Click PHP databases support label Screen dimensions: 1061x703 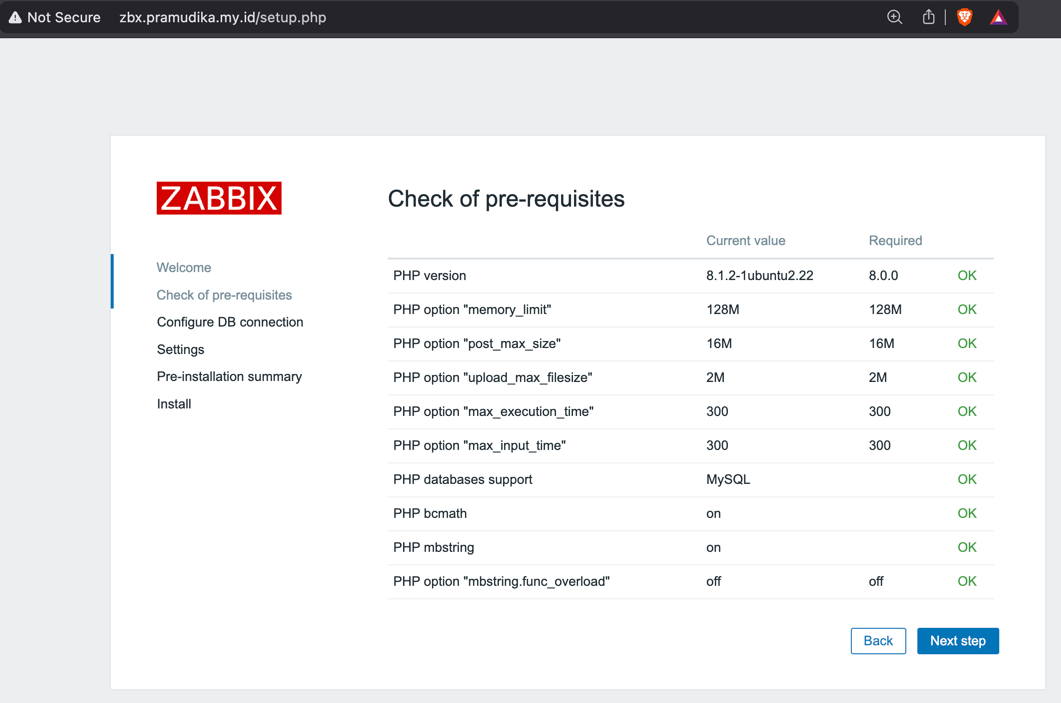pyautogui.click(x=463, y=479)
